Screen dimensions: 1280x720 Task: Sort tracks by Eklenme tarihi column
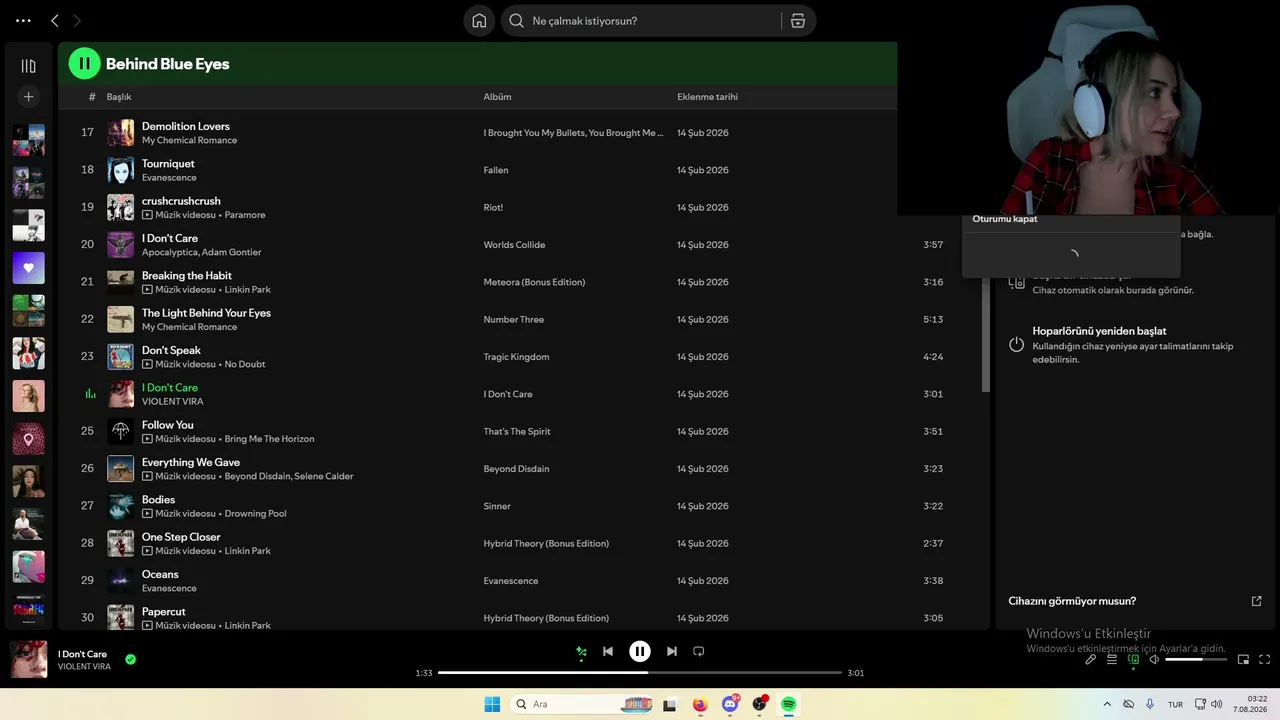point(707,97)
